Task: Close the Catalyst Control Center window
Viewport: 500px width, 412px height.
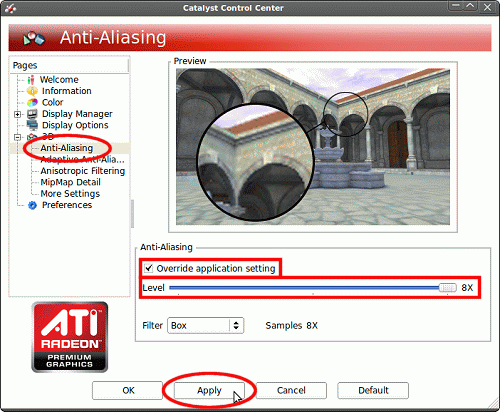Action: click(487, 7)
